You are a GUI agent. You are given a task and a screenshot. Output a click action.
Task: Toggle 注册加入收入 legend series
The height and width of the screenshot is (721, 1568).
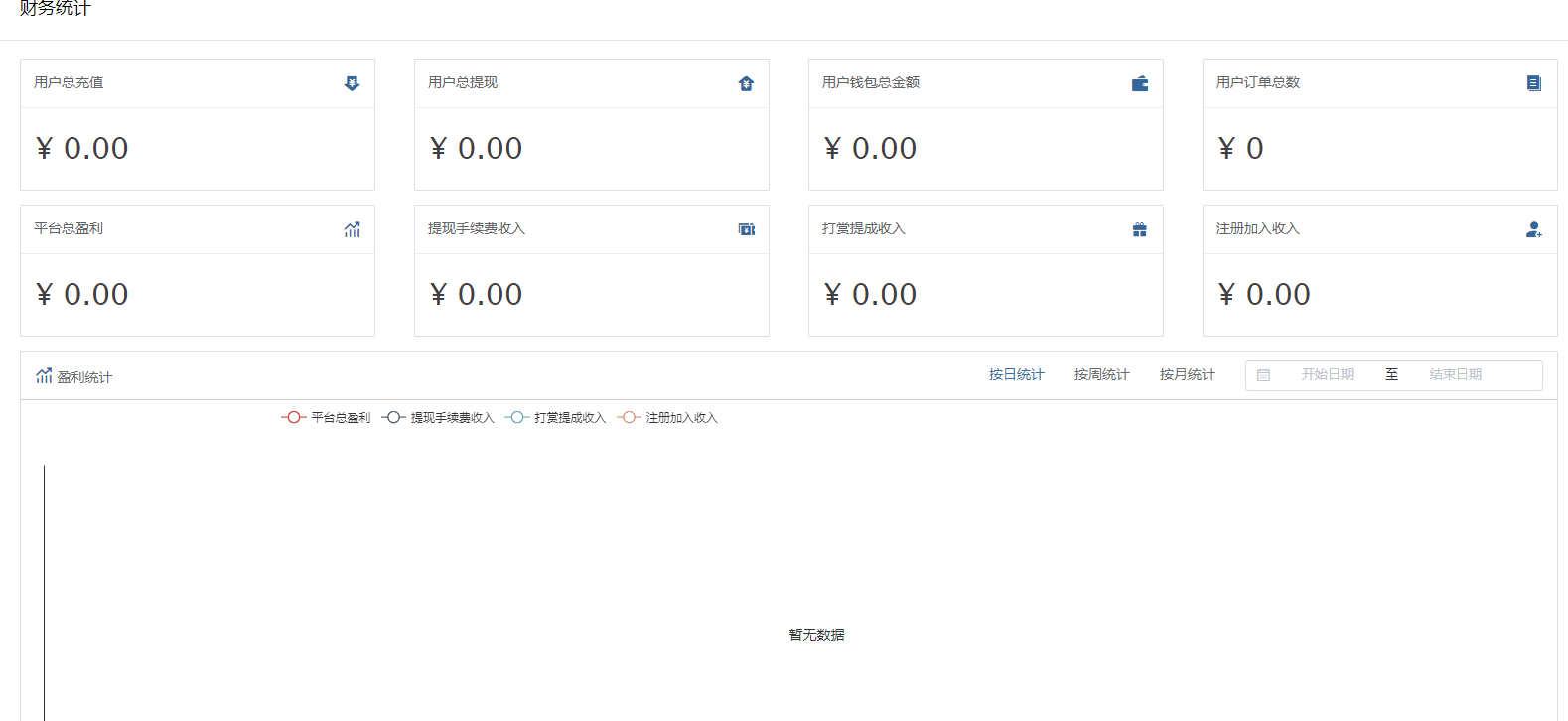click(x=667, y=418)
